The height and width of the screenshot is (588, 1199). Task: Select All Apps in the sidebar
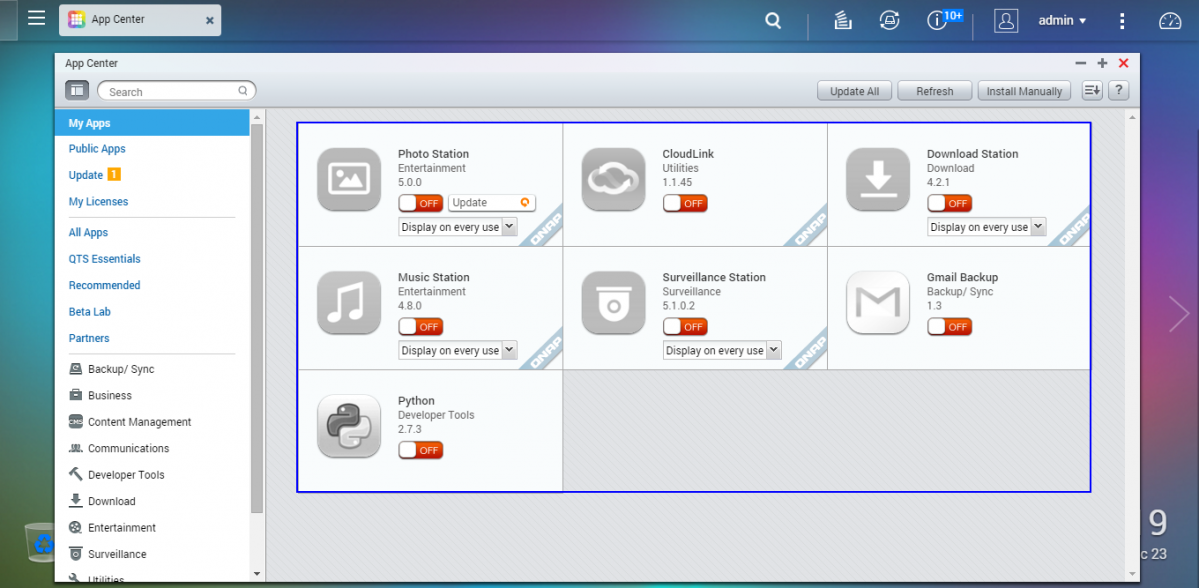point(89,232)
